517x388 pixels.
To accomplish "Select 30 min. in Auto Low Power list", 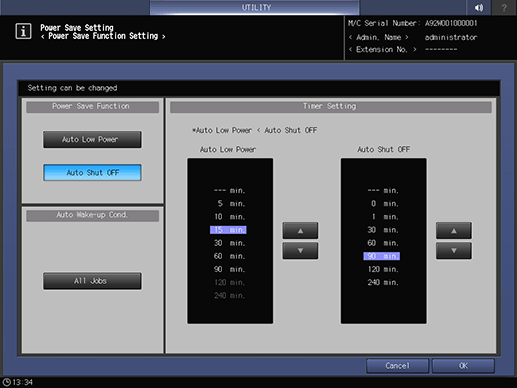I will tap(229, 243).
